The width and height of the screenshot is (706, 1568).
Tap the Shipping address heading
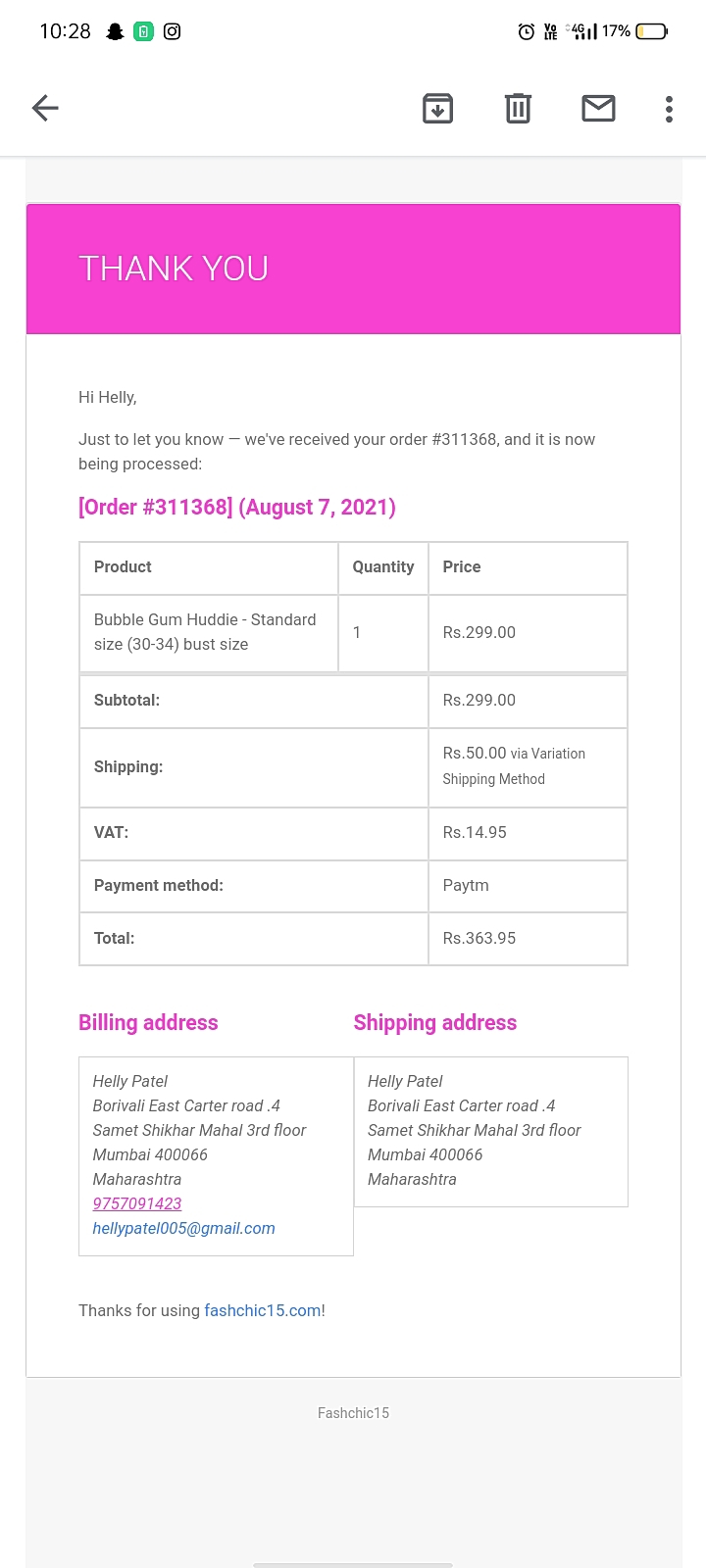(434, 1022)
